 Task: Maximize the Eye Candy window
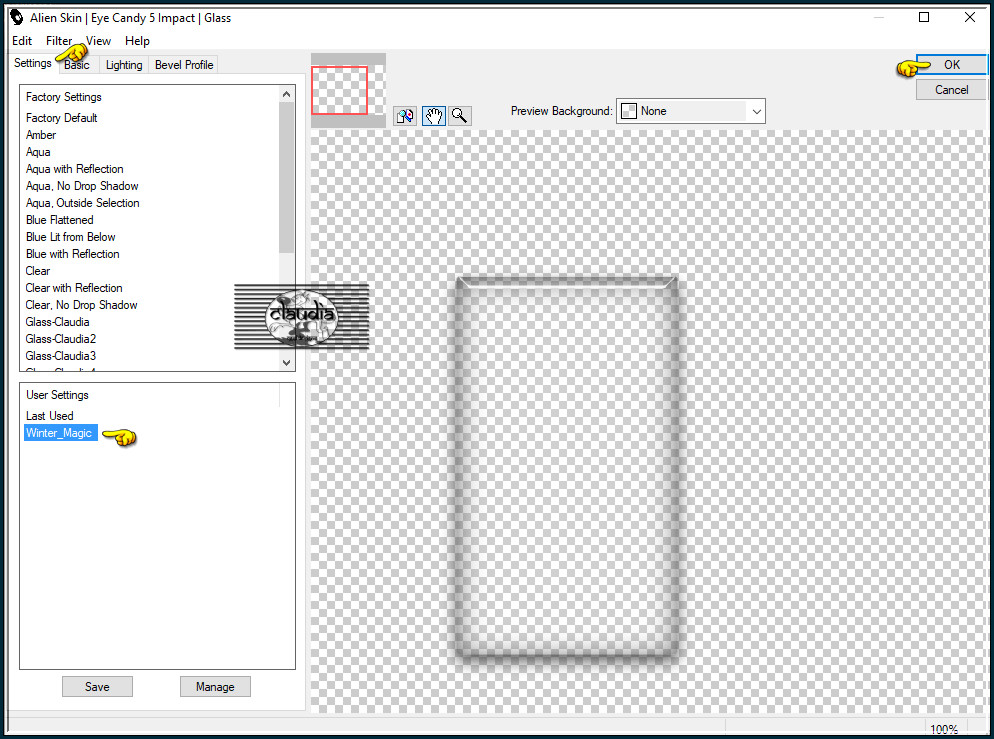pos(924,17)
